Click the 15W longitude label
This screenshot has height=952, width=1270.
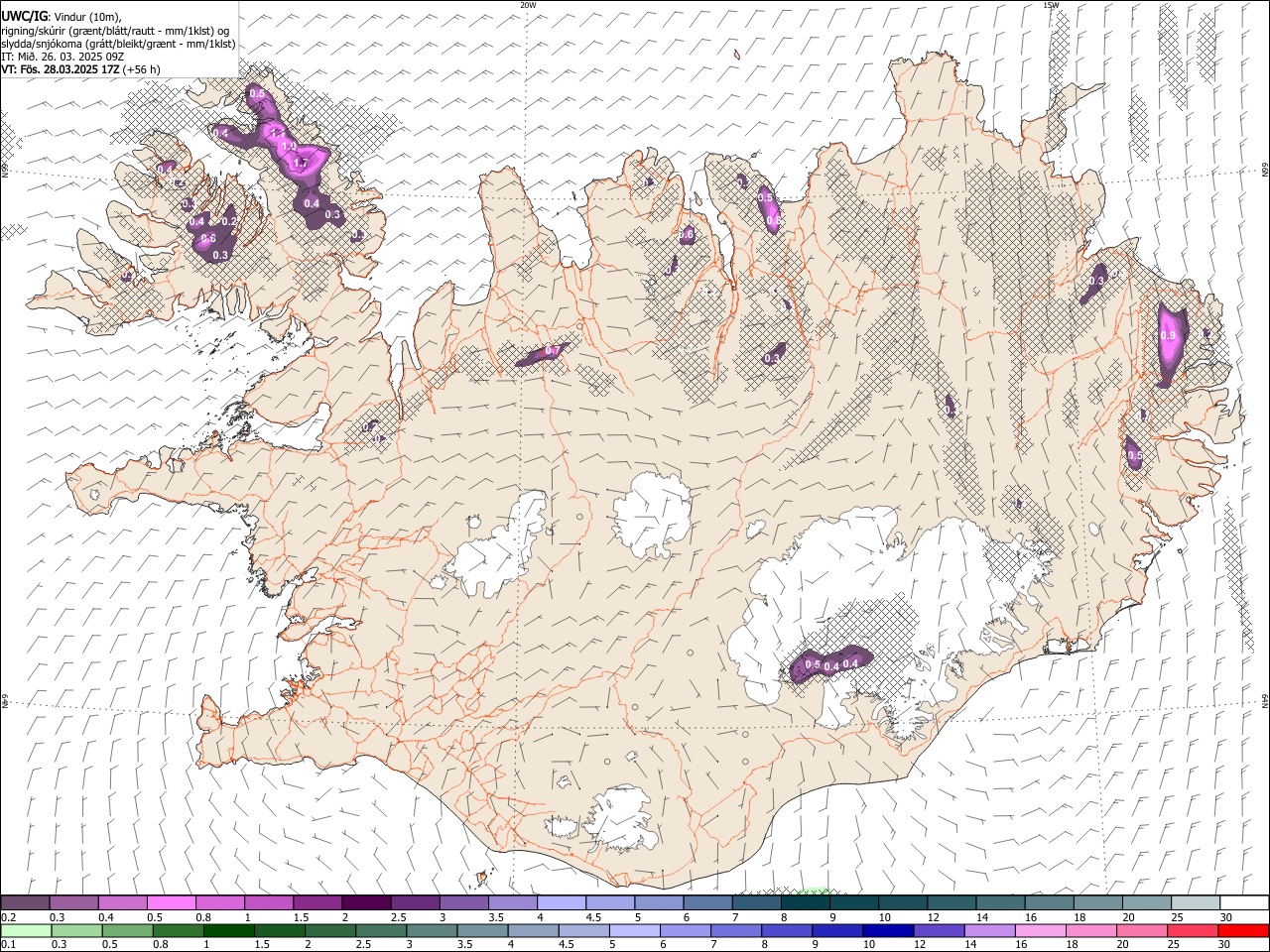1051,5
